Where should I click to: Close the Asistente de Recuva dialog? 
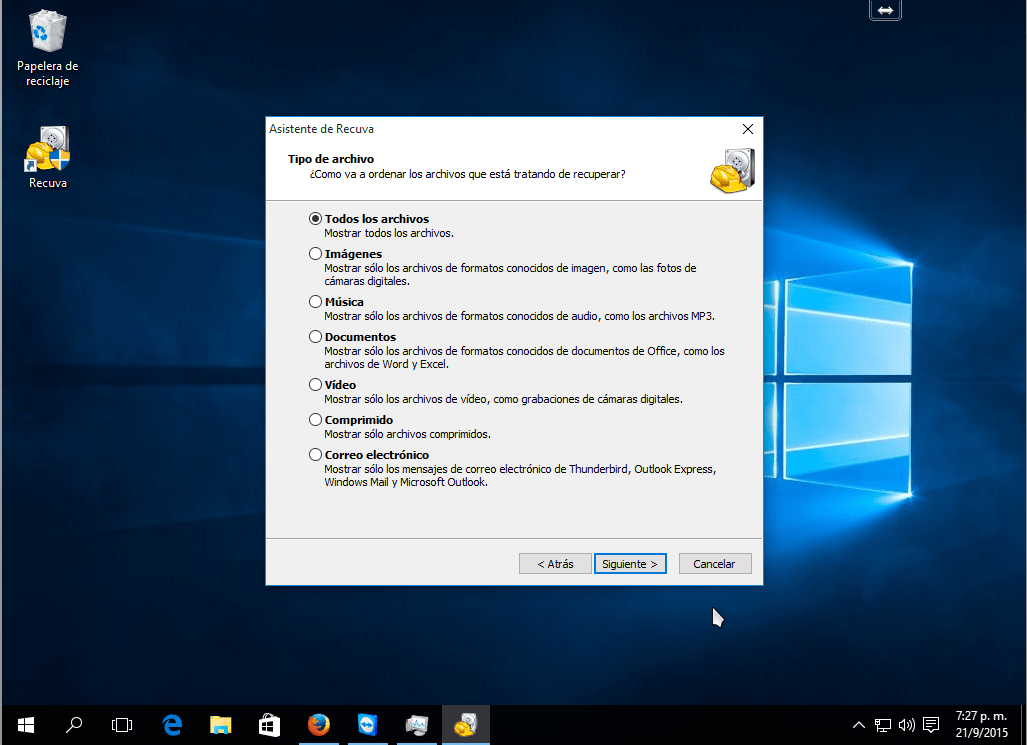(x=748, y=129)
